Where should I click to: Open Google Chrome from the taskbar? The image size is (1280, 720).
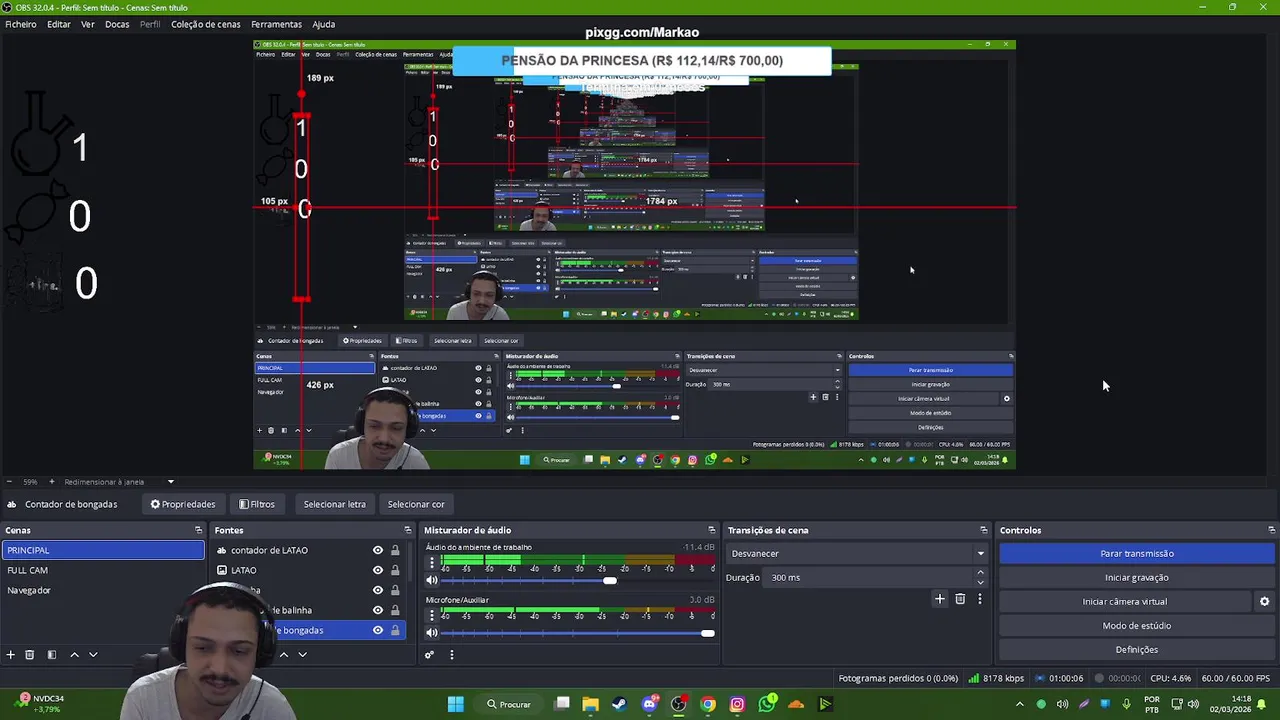pyautogui.click(x=708, y=704)
